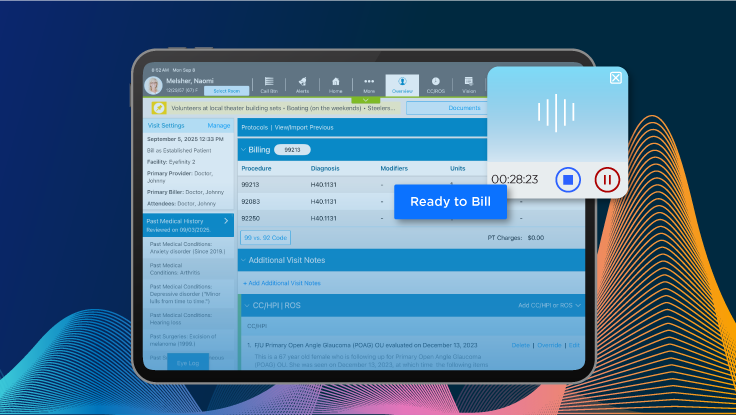This screenshot has height=415, width=736.
Task: Click the Add Additional Visit Notes link
Action: pos(283,283)
